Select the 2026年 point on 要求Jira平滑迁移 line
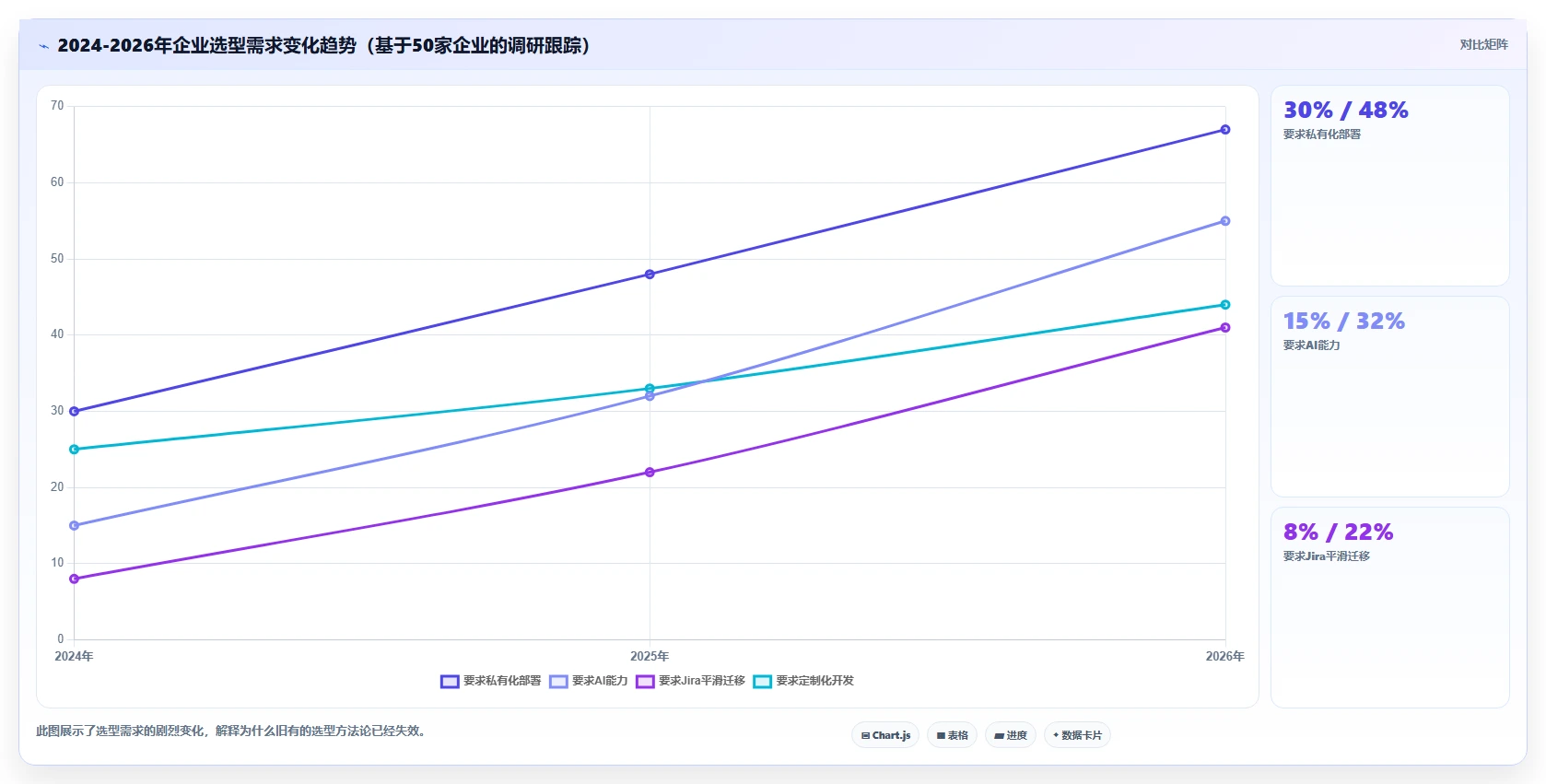1546x784 pixels. (x=1225, y=328)
